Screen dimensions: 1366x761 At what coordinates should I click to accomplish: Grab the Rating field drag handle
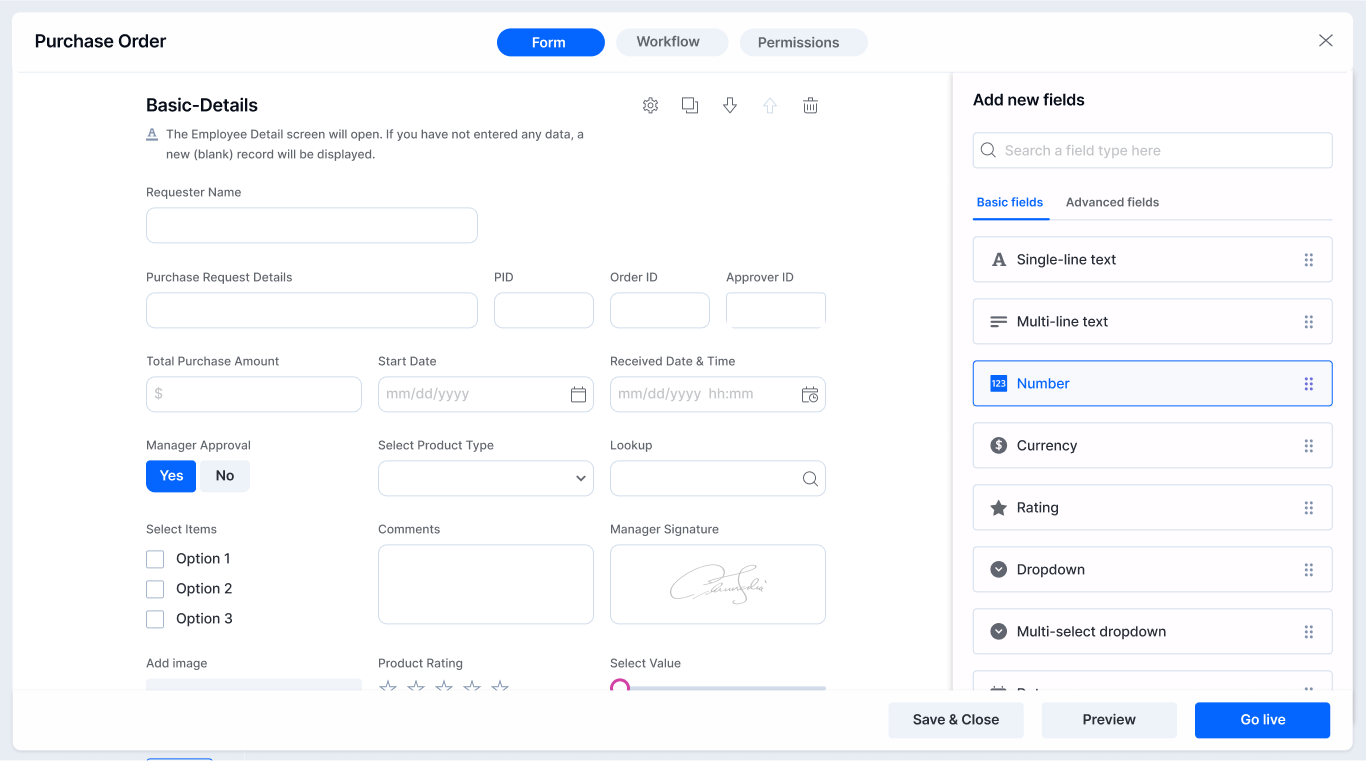point(1309,508)
